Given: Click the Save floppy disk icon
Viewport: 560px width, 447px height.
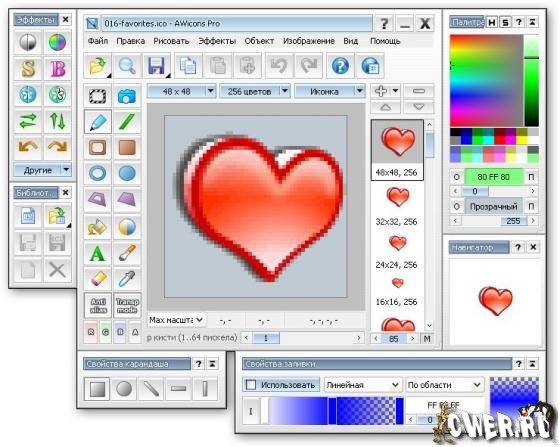Looking at the screenshot, I should pyautogui.click(x=156, y=66).
